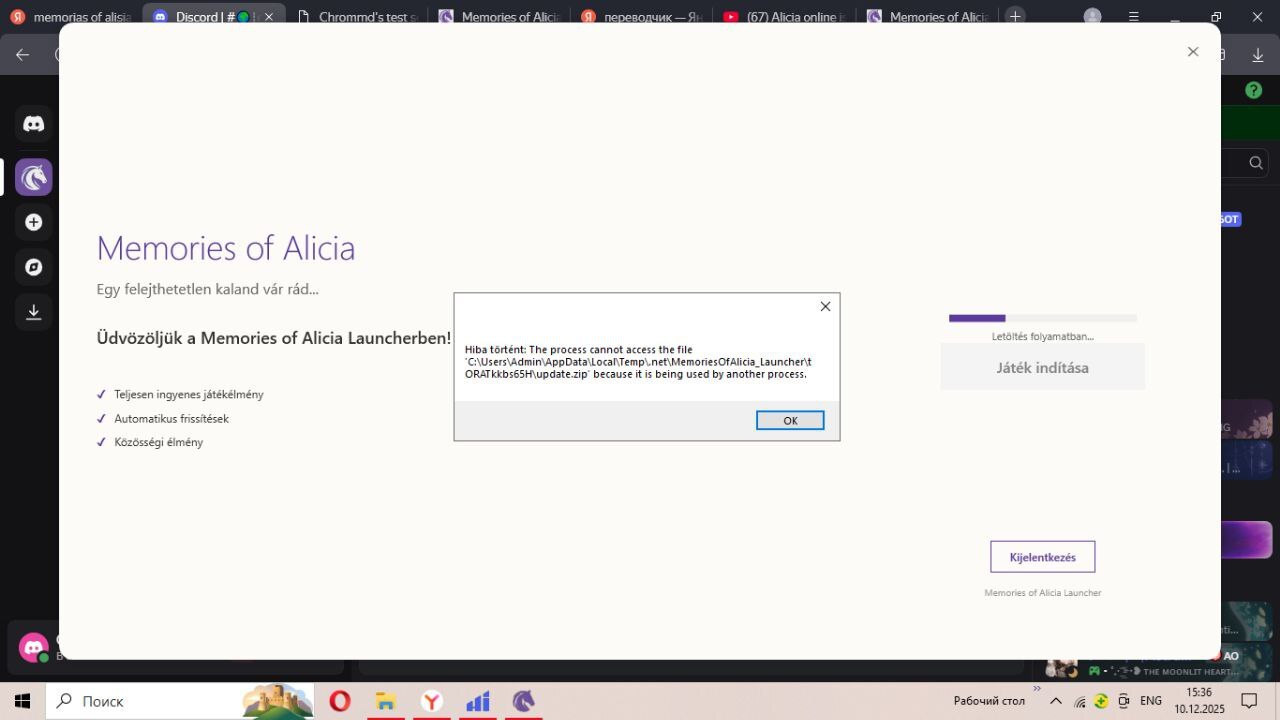
Task: Close the error dialog with the X
Action: (825, 307)
